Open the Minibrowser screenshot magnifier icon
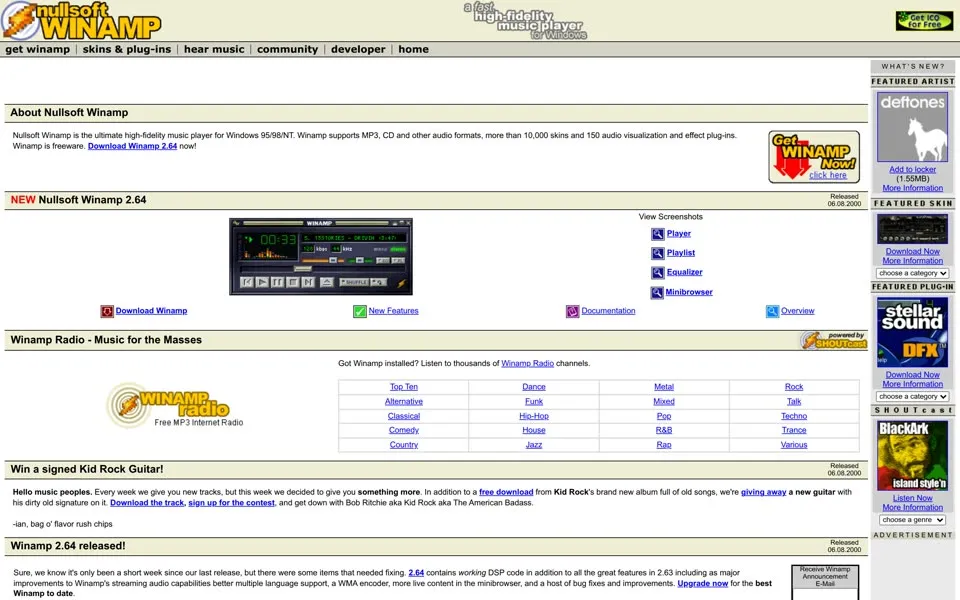This screenshot has height=600, width=960. (656, 293)
